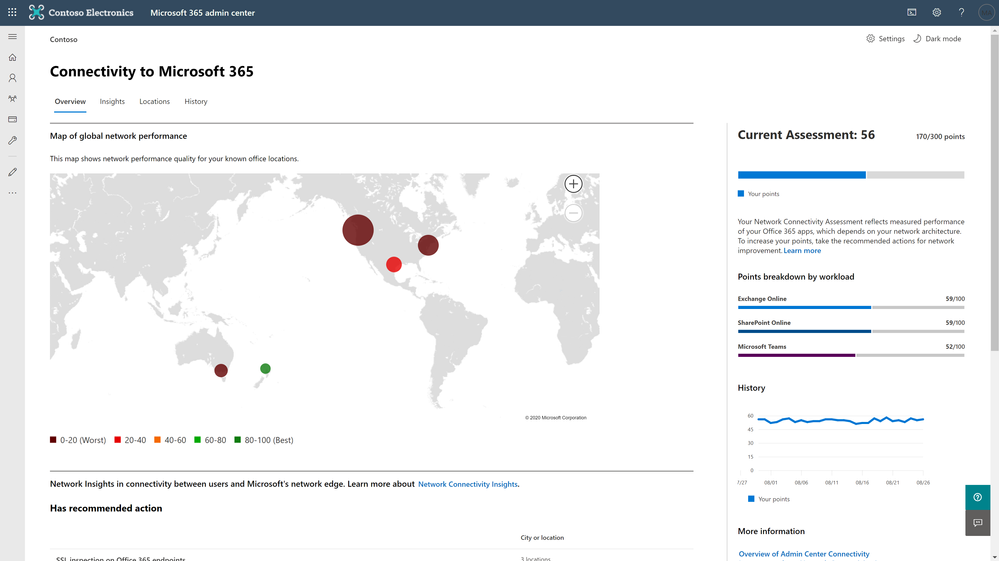Open Users in the left sidebar
The width and height of the screenshot is (999, 561).
tap(12, 78)
